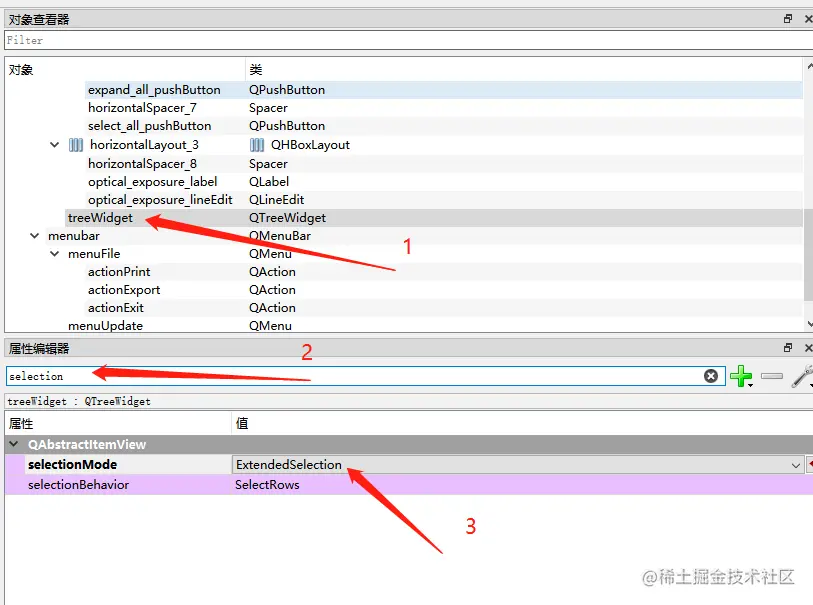
Task: Collapse the horizontalLayout_3 tree node
Action: [54, 145]
